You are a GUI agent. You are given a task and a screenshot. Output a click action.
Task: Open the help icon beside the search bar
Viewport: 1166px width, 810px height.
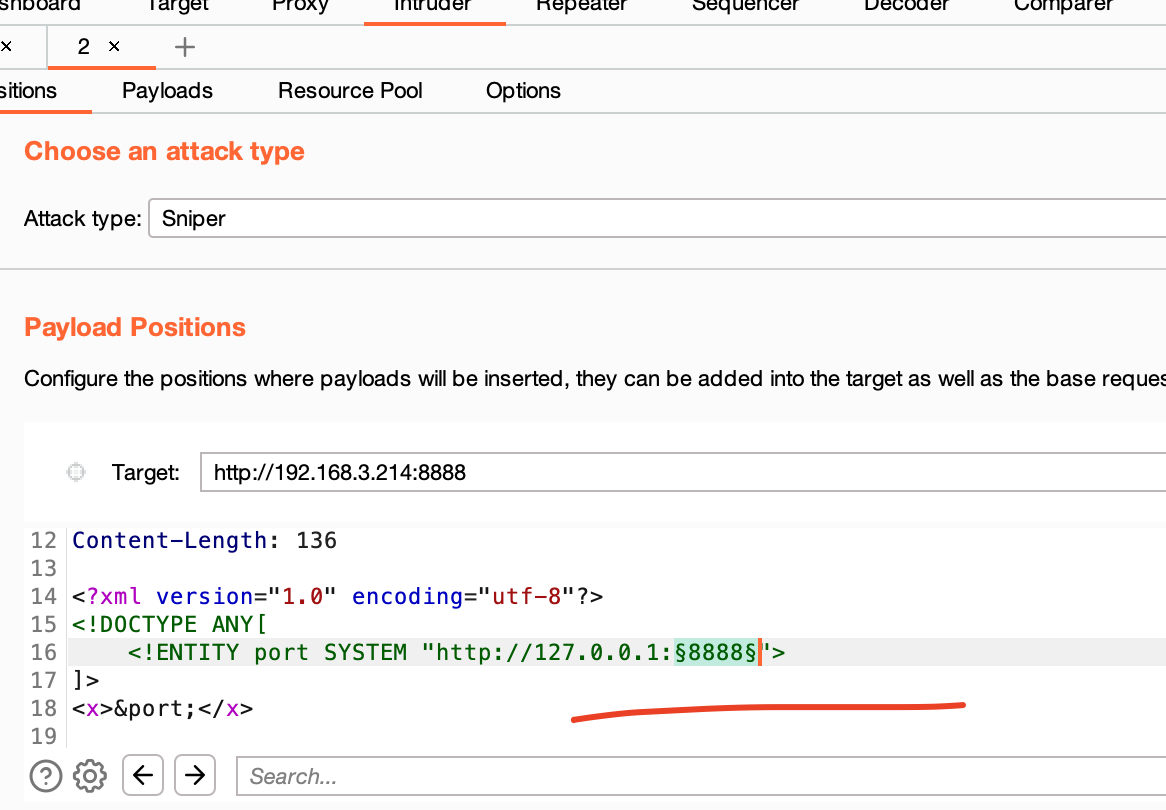[x=46, y=775]
